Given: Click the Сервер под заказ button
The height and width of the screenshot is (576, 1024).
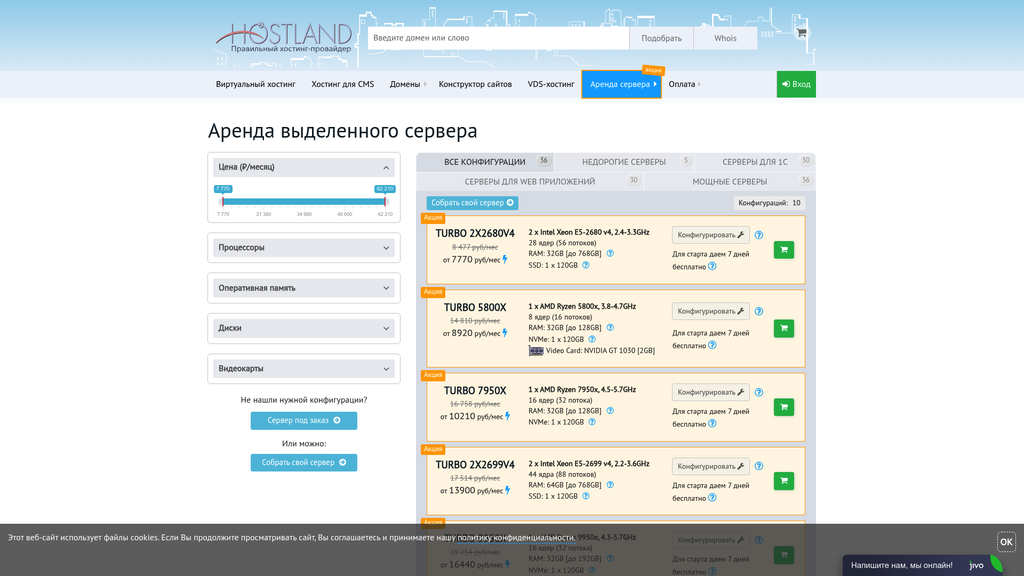Looking at the screenshot, I should pos(303,420).
